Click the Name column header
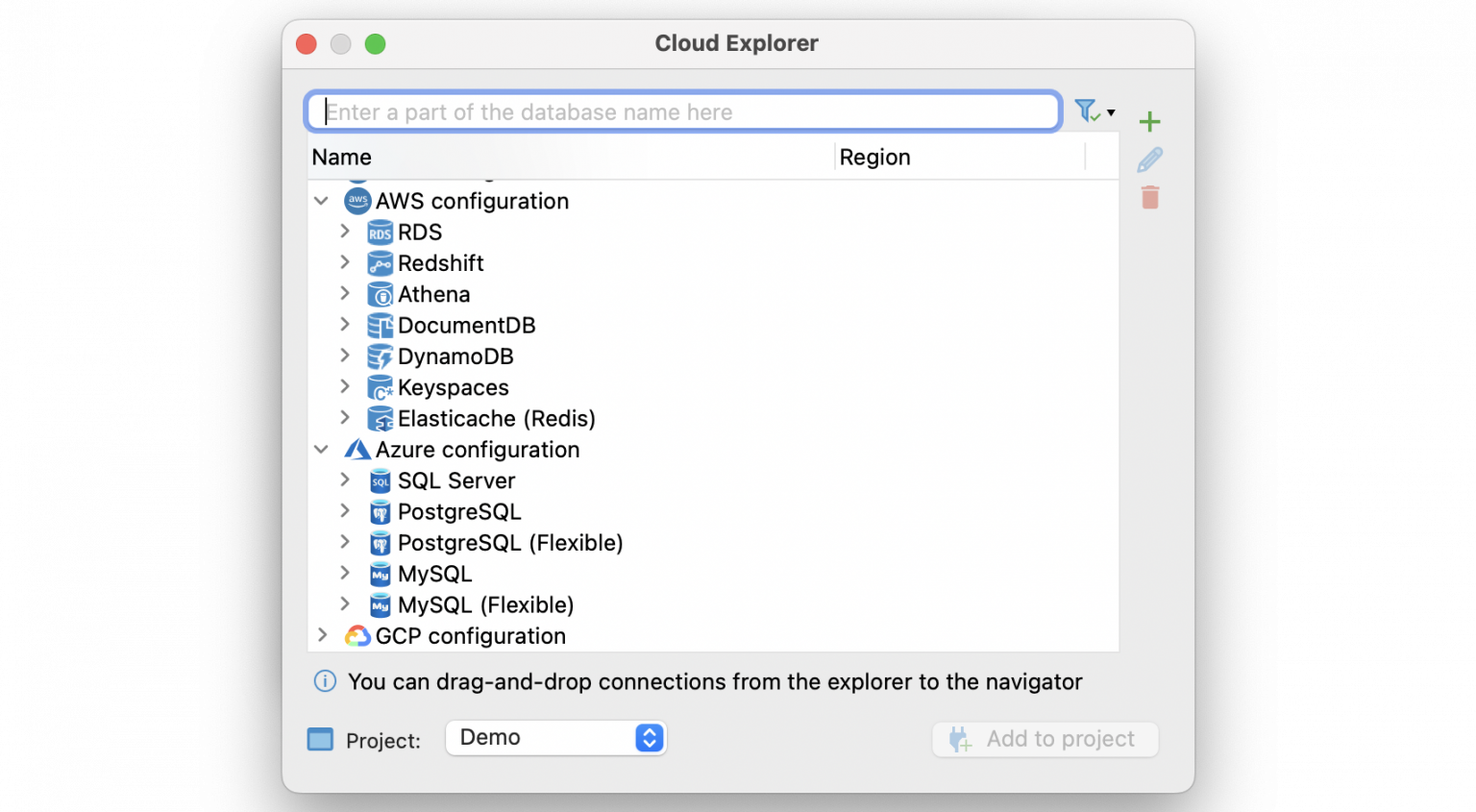The width and height of the screenshot is (1476, 812). coord(341,157)
